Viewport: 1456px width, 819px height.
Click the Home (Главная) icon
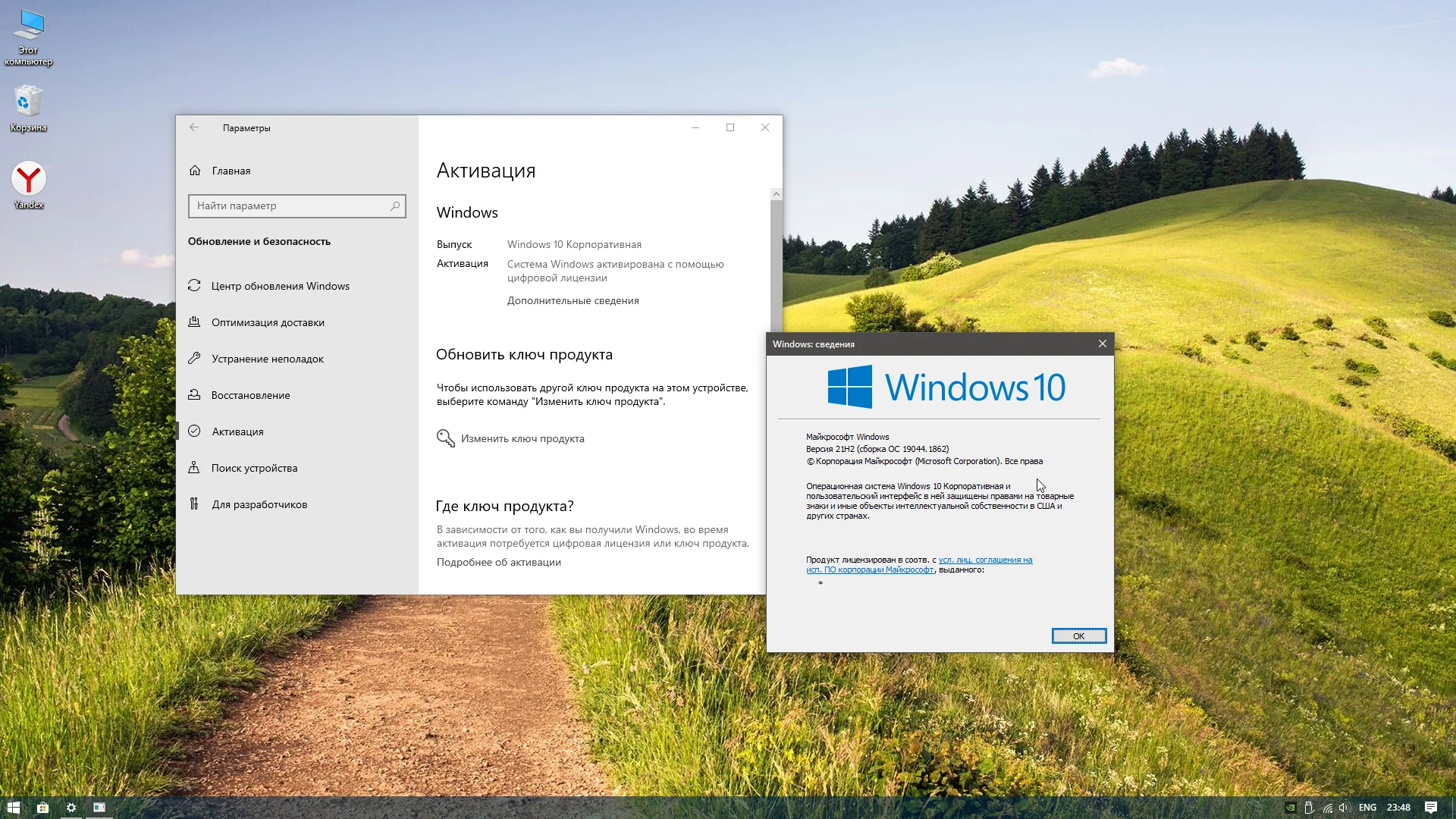(195, 171)
